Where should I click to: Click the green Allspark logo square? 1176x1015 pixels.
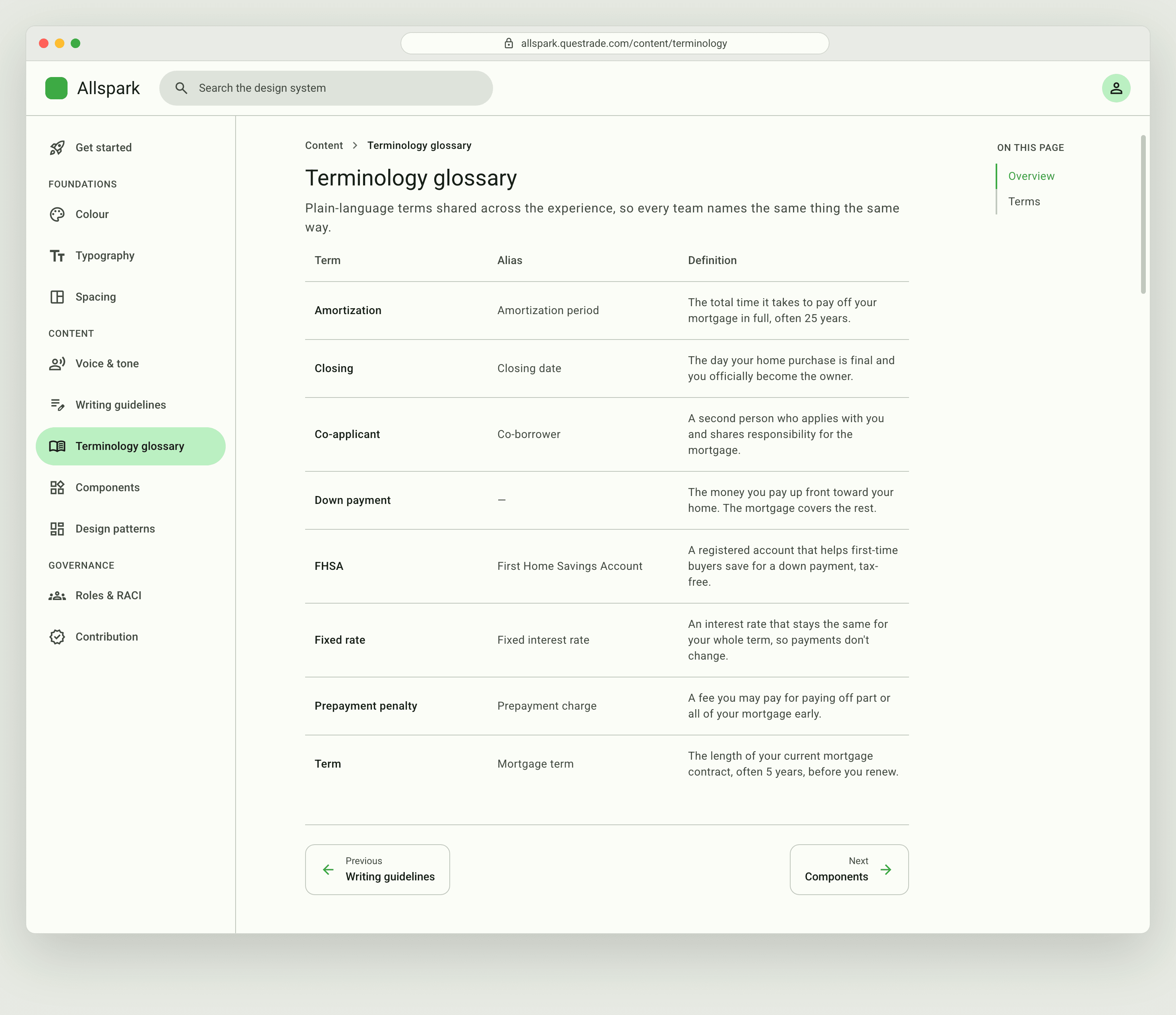click(x=56, y=89)
